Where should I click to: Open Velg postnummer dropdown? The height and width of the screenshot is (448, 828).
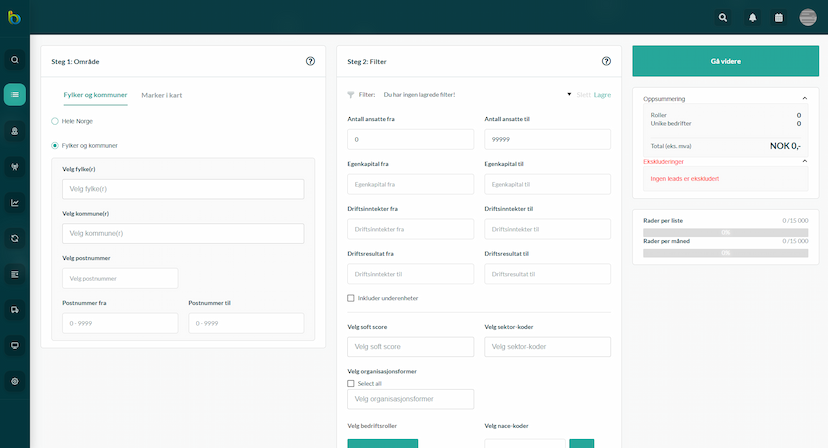coord(120,278)
